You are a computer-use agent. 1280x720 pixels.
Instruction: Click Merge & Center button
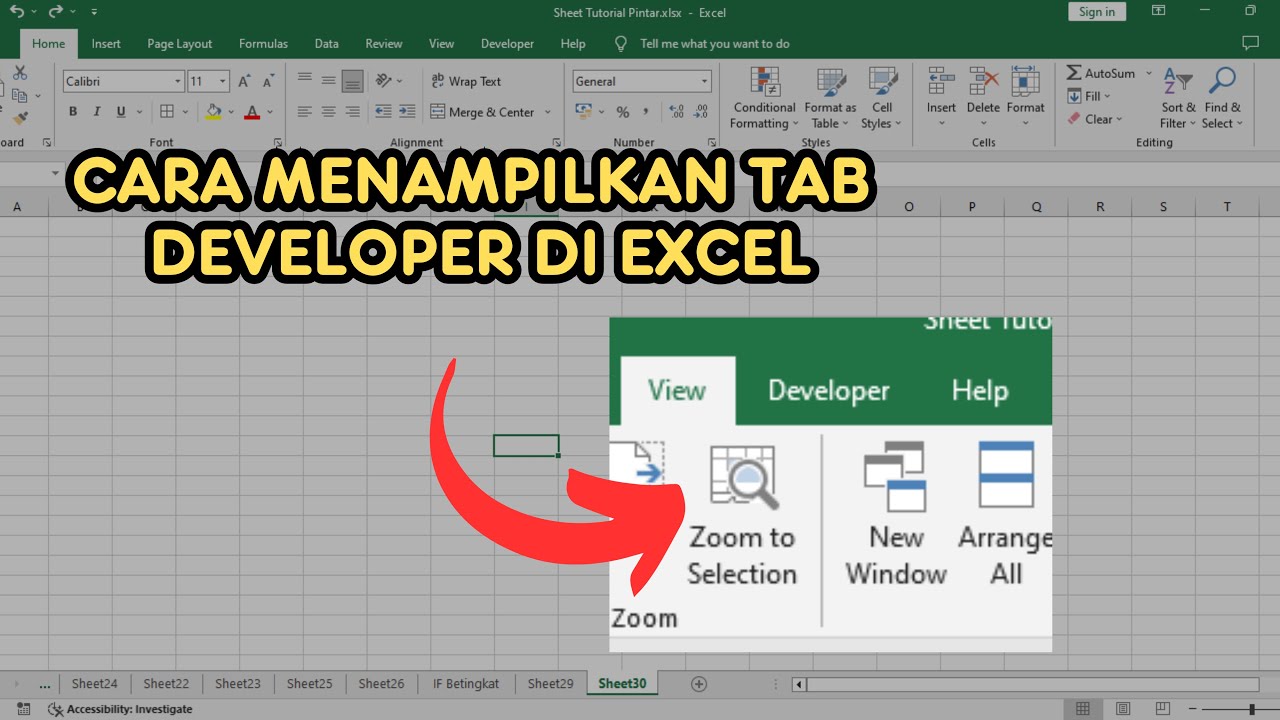point(484,112)
